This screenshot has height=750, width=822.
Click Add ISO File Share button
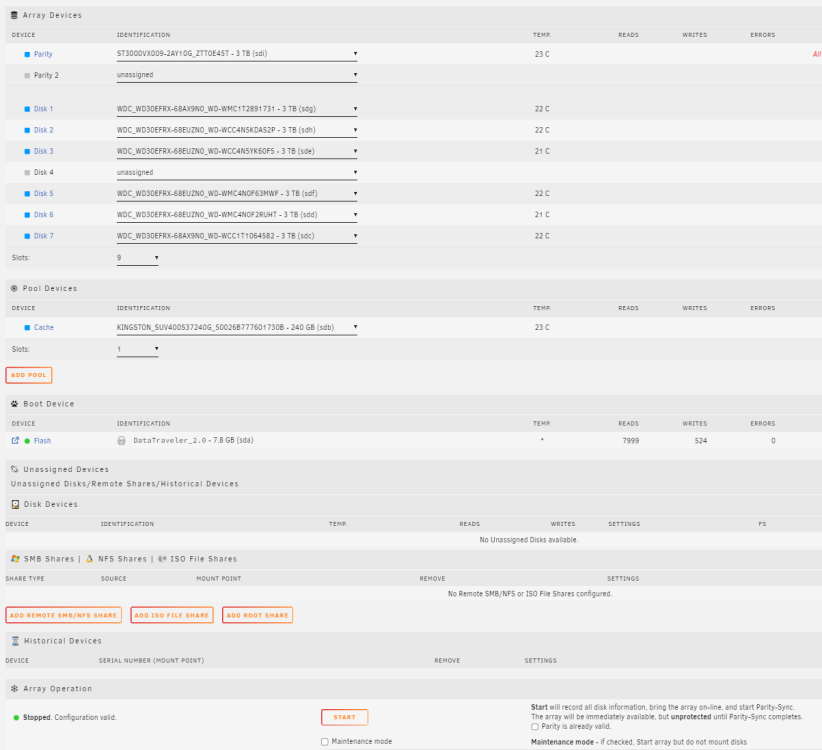click(172, 615)
